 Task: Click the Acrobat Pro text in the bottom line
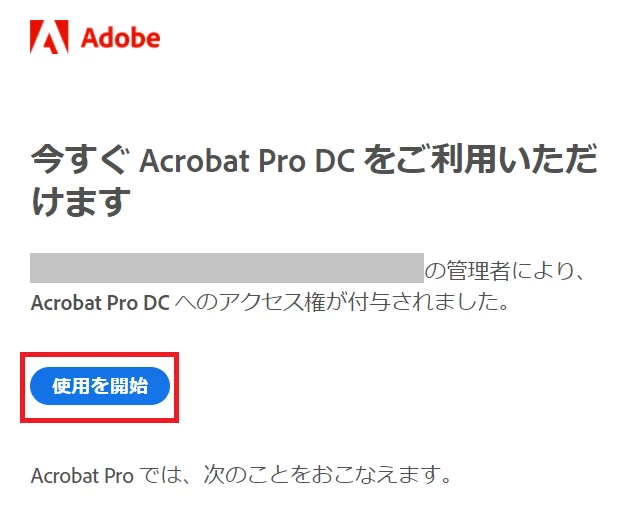82,475
